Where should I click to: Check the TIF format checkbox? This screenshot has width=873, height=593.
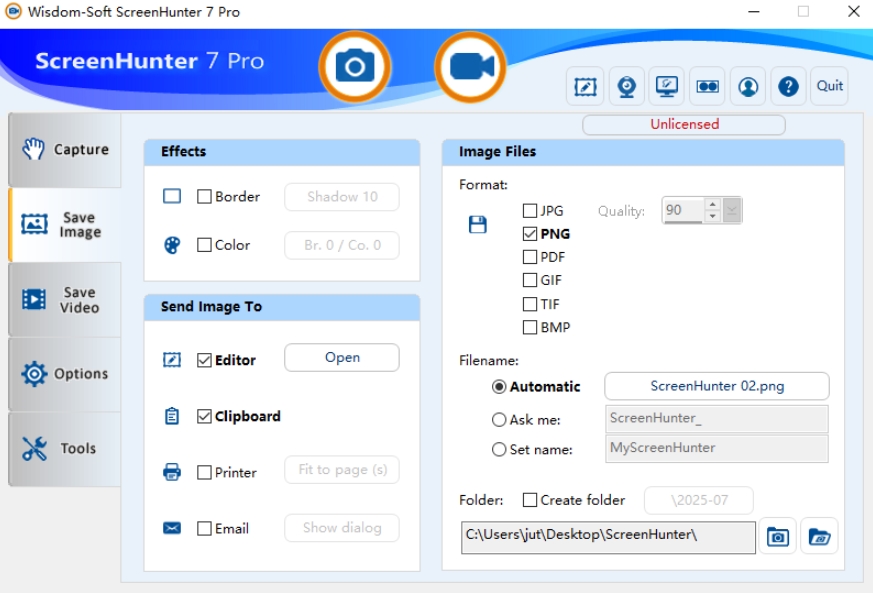click(x=530, y=304)
